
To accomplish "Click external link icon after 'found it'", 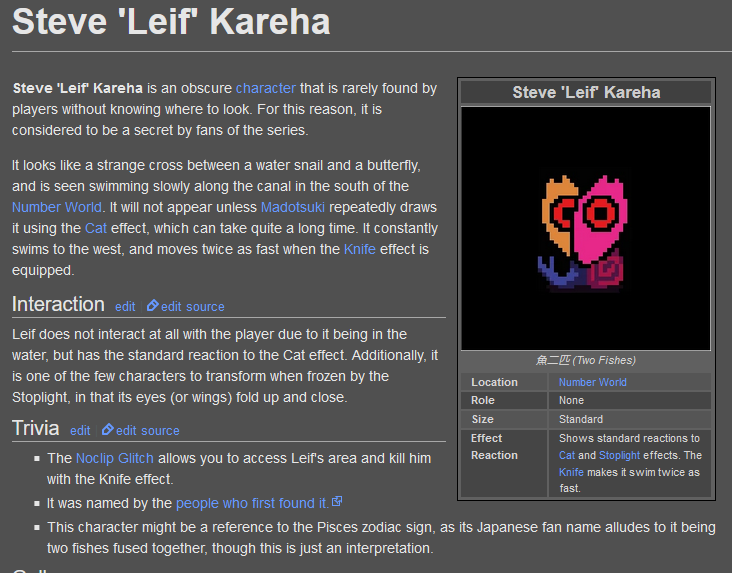I will [x=337, y=502].
